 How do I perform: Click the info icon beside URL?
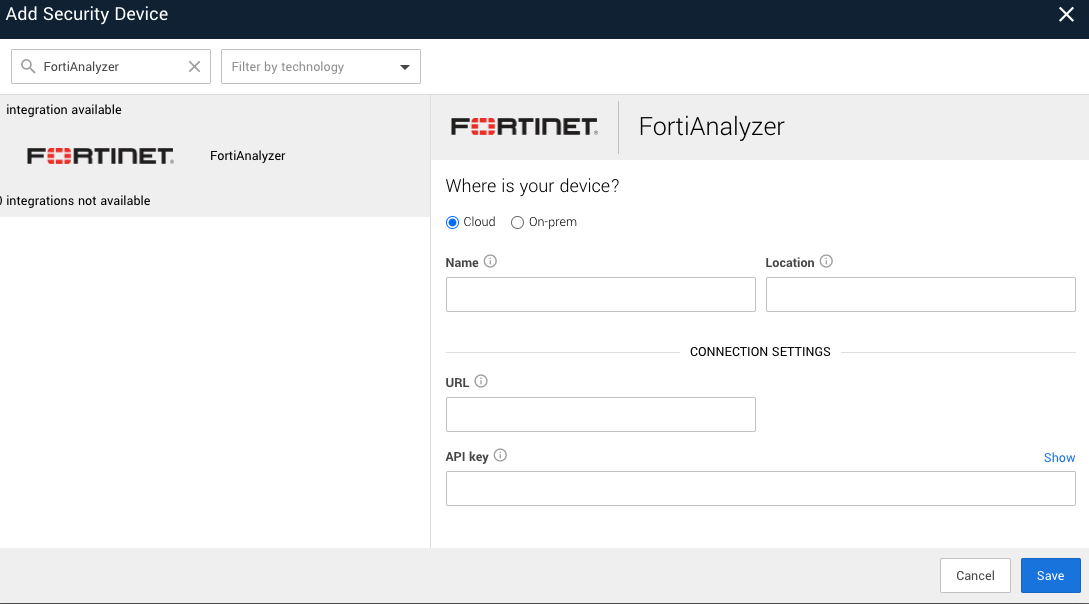point(481,381)
